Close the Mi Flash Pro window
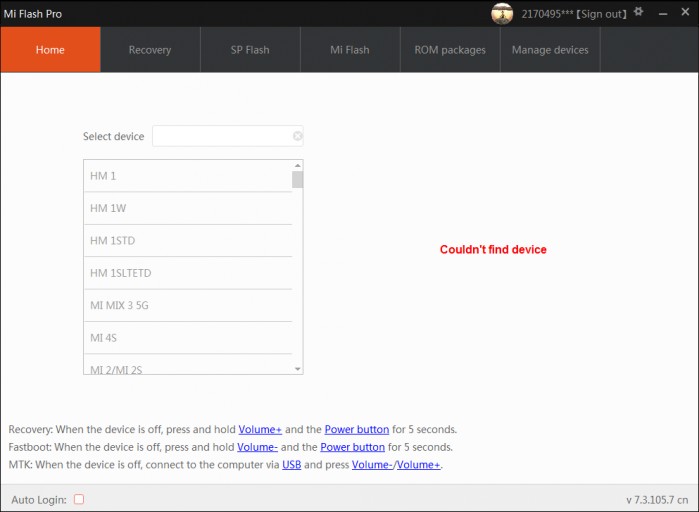 pos(685,12)
